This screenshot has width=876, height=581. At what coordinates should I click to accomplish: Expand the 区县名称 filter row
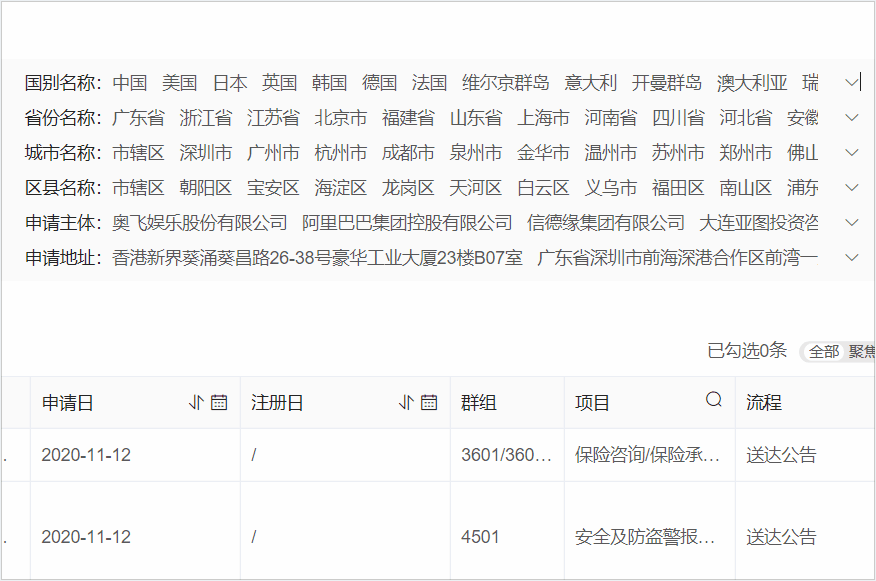(x=852, y=188)
